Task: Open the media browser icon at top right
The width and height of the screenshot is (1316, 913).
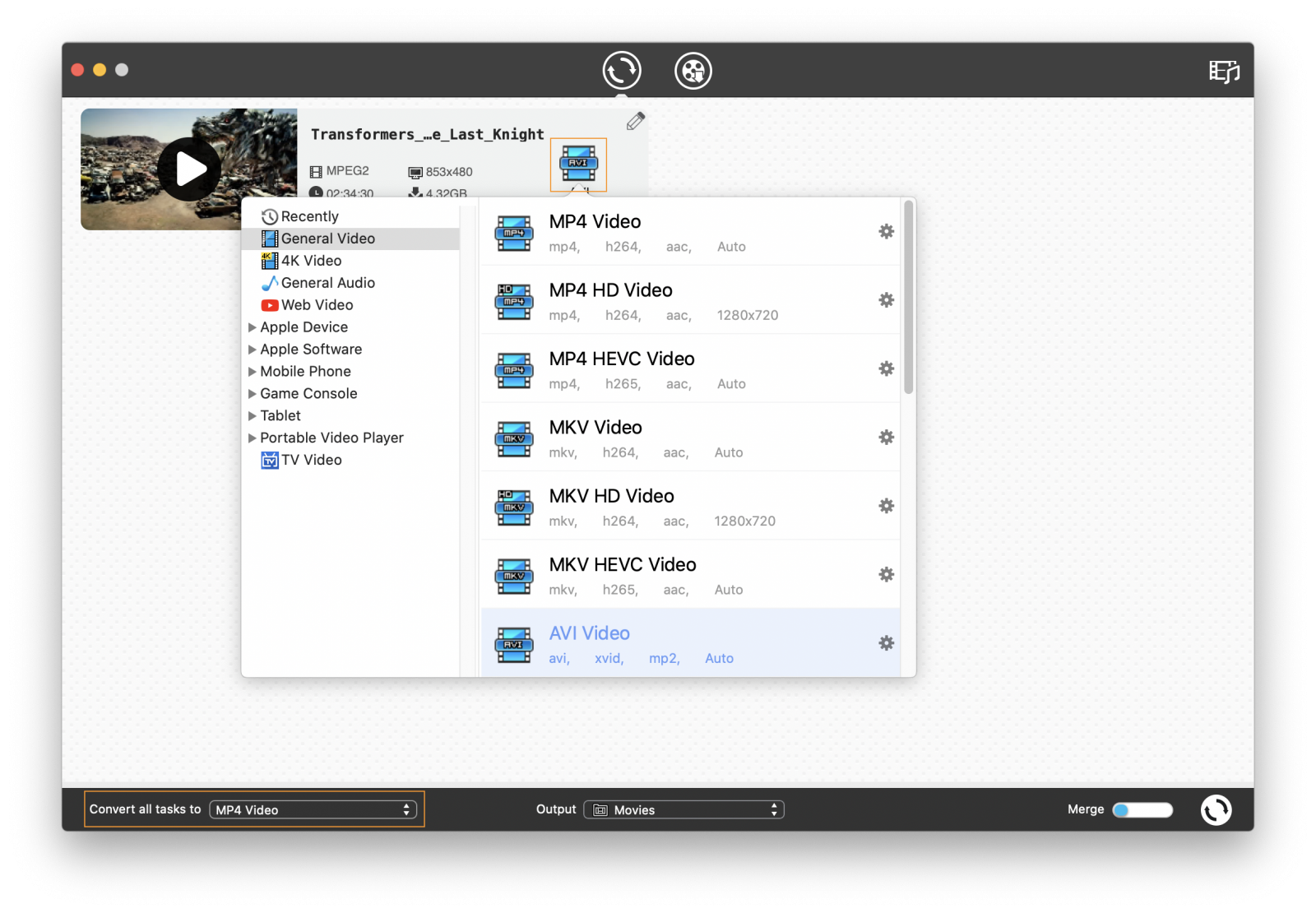Action: click(1224, 72)
